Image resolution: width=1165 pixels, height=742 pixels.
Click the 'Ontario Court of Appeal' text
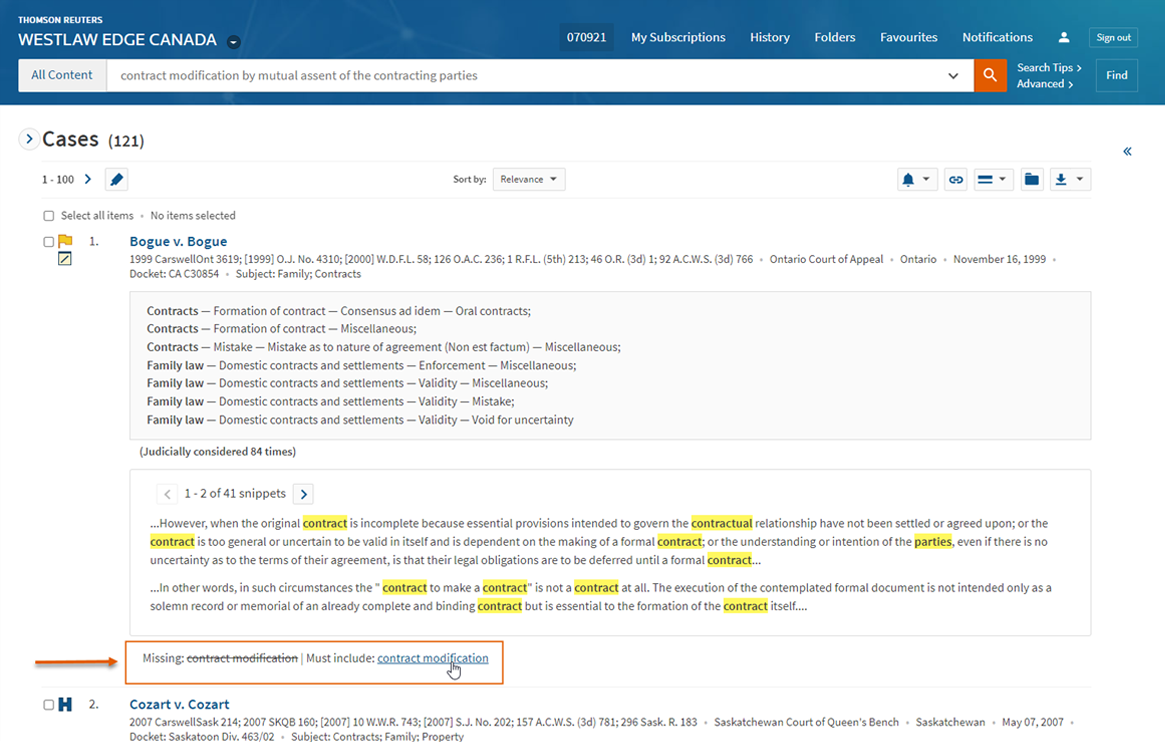826,259
